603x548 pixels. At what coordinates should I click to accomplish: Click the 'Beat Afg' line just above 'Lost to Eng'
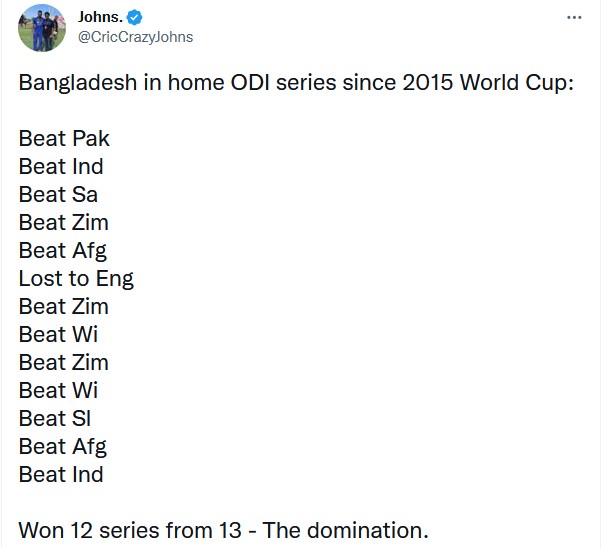click(63, 251)
